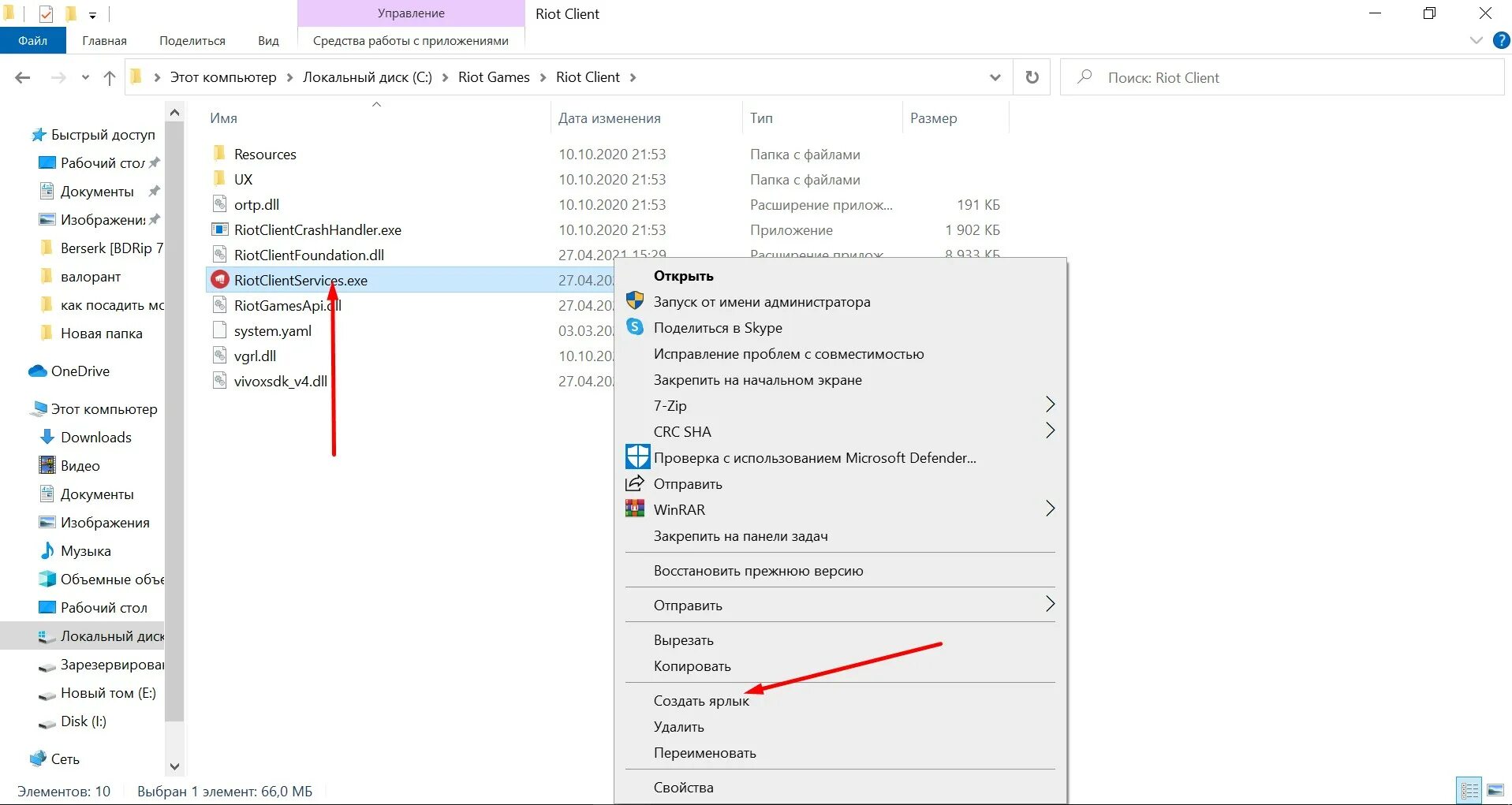Go up one folder level
1512x805 pixels.
tap(110, 77)
